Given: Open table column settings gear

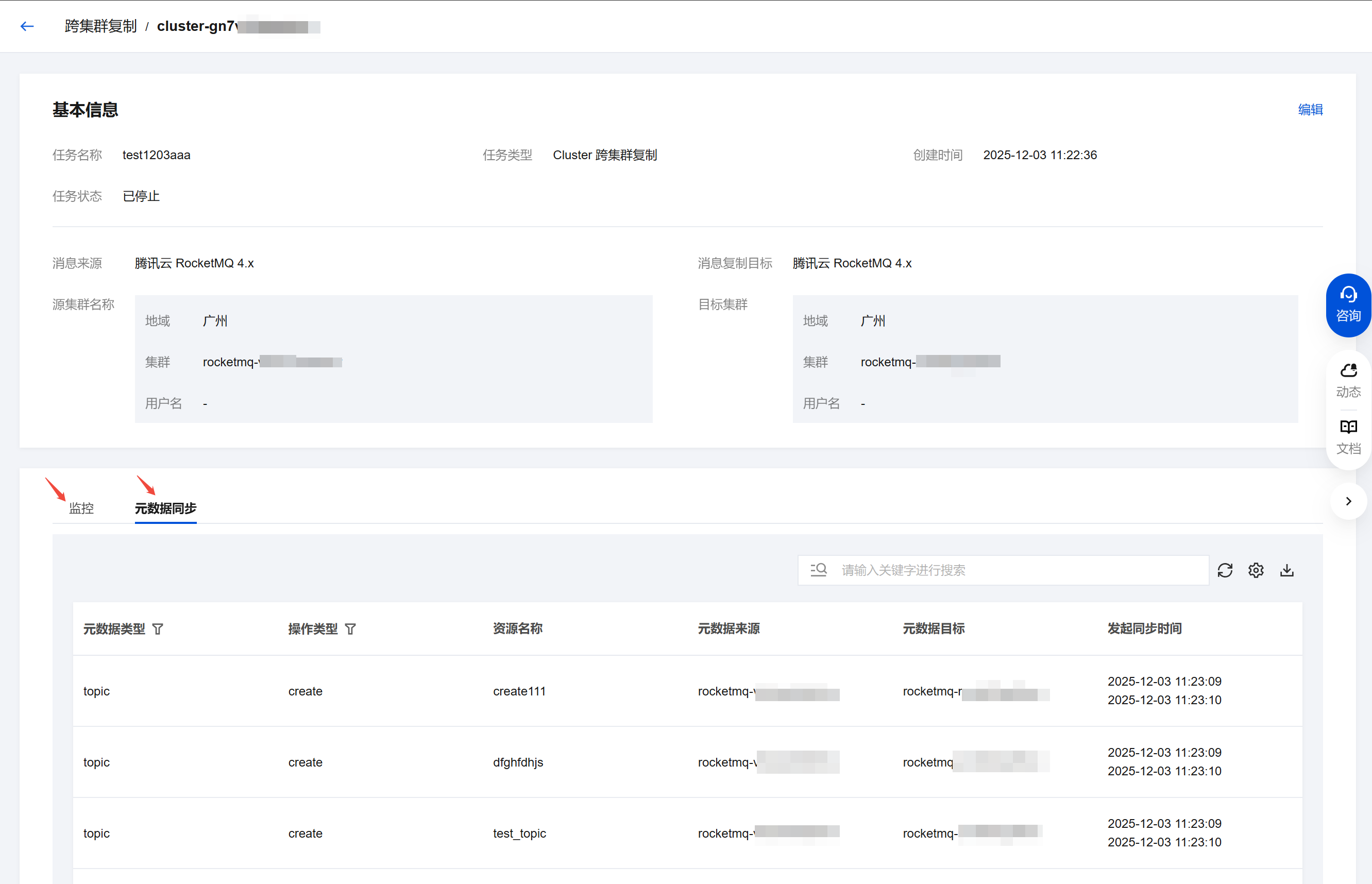Looking at the screenshot, I should tap(1256, 570).
